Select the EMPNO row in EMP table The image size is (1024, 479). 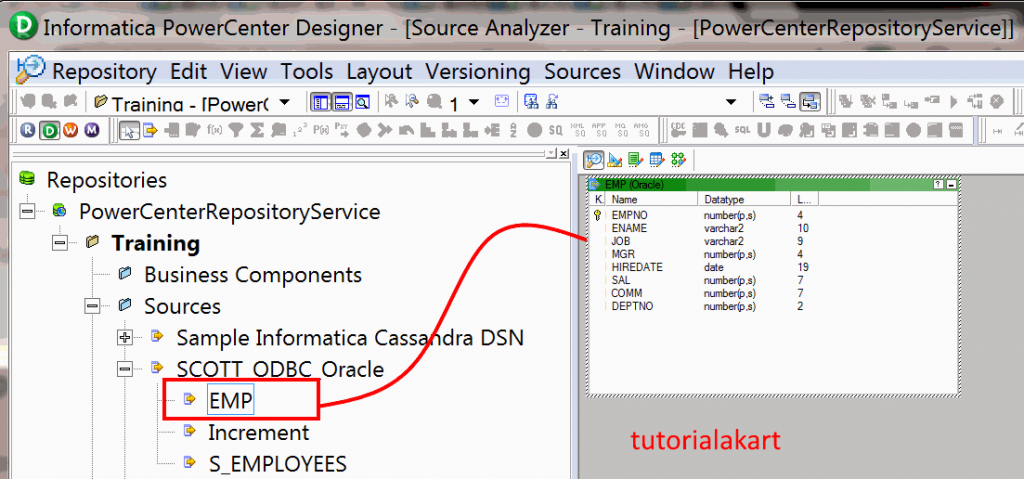(x=773, y=214)
